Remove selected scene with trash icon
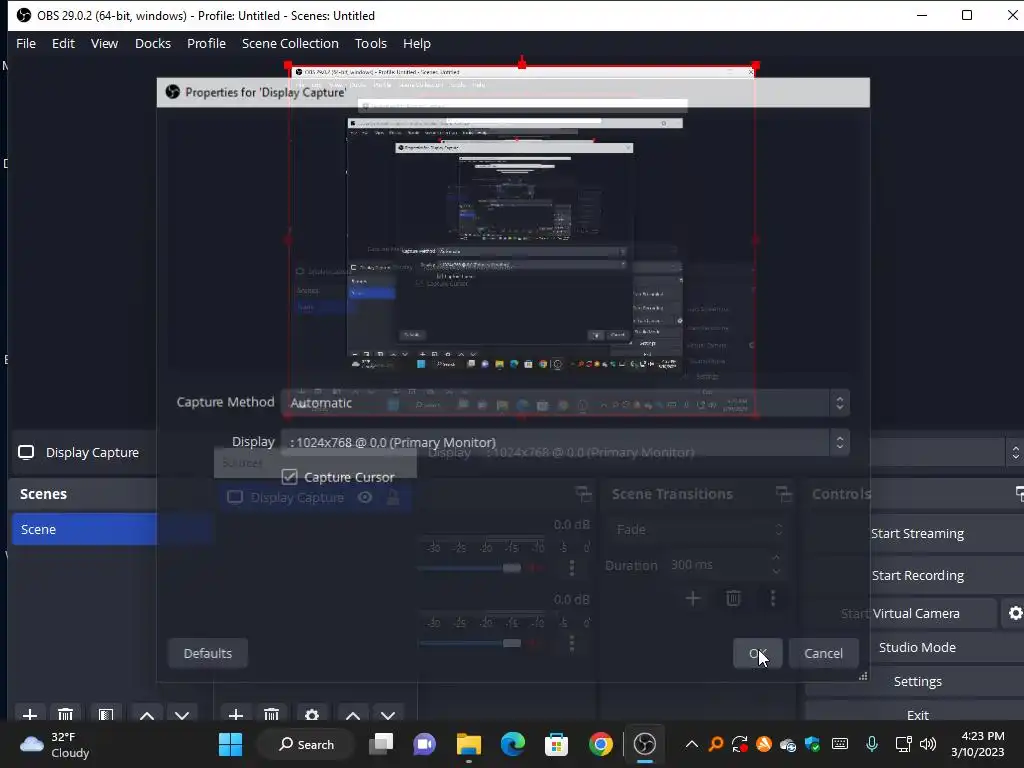Image resolution: width=1024 pixels, height=768 pixels. tap(65, 715)
